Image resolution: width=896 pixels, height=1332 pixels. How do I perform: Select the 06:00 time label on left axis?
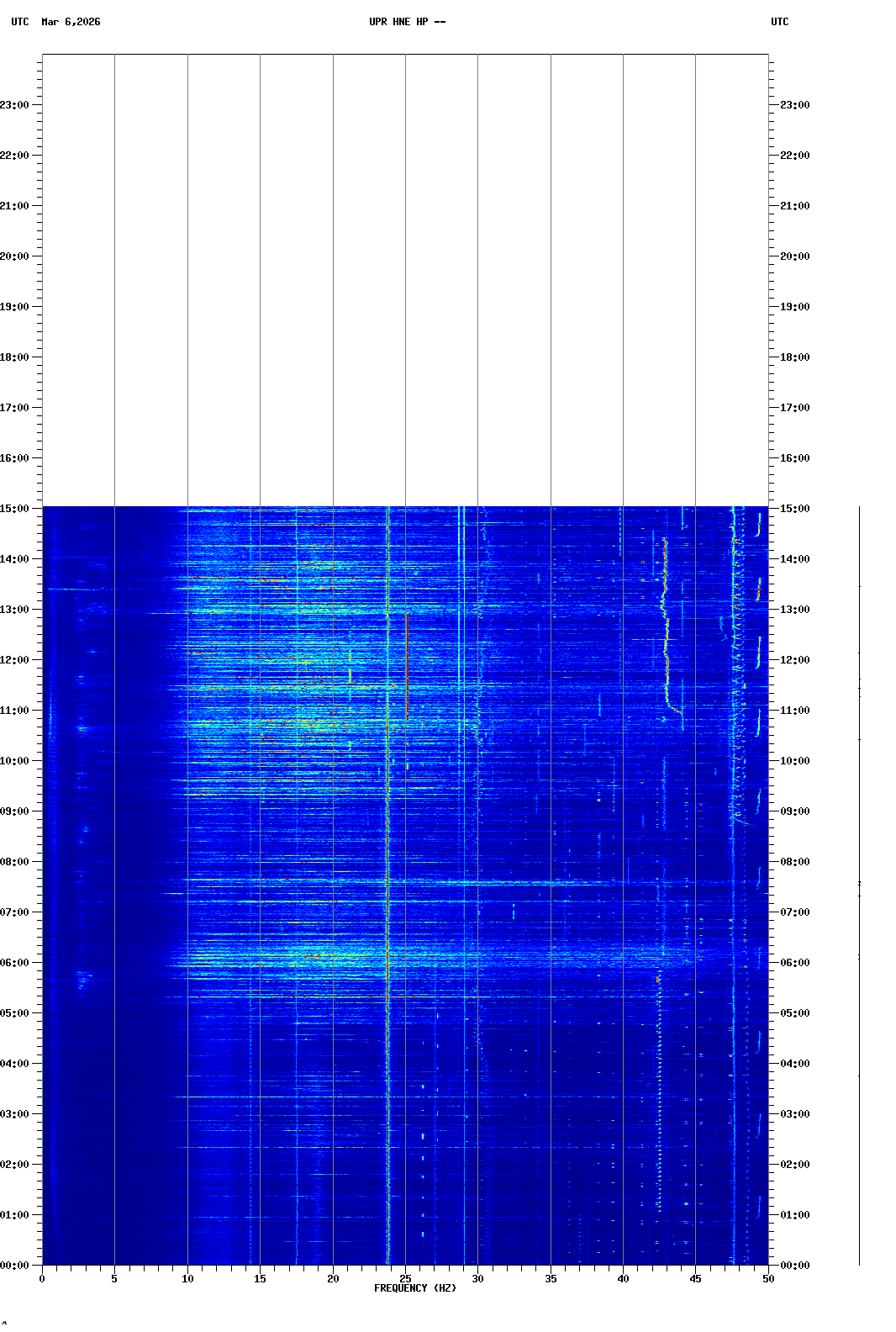(x=15, y=963)
